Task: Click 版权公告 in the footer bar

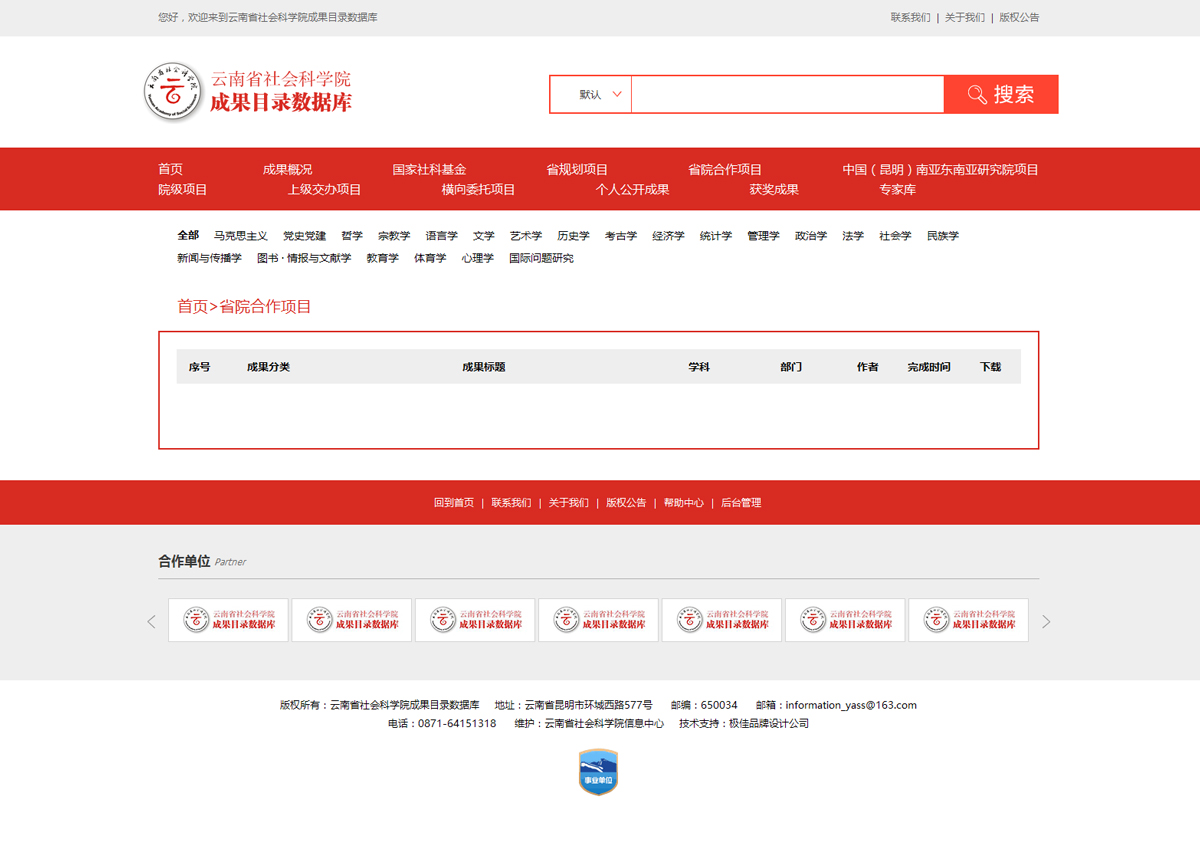Action: (x=626, y=503)
